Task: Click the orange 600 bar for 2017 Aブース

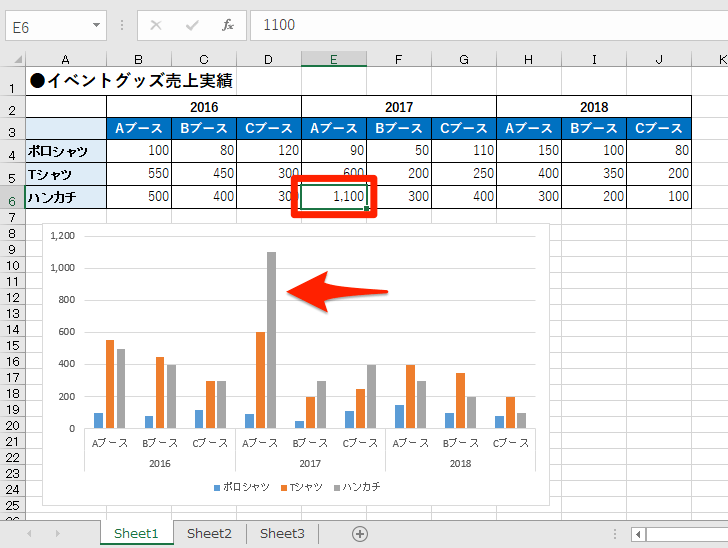Action: (260, 380)
